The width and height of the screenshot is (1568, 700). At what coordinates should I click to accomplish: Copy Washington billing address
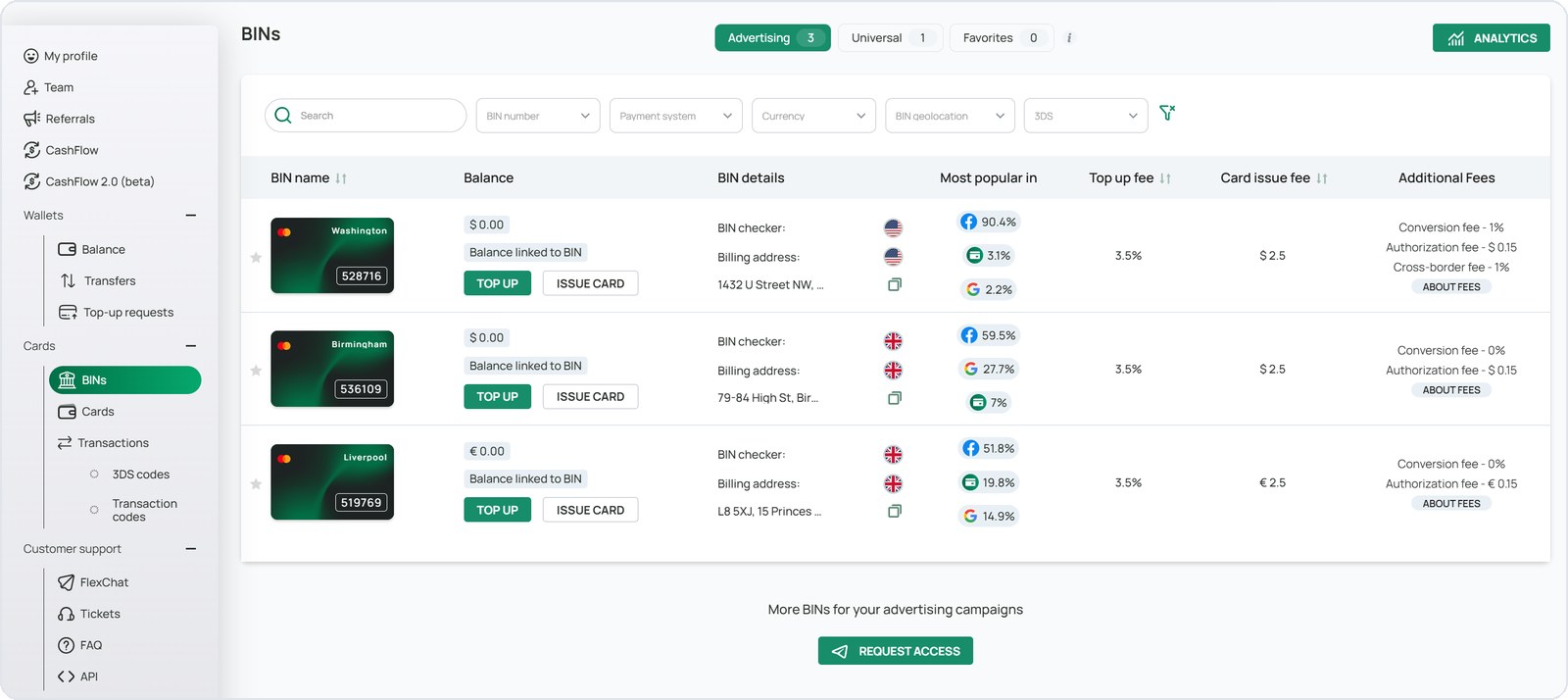894,284
